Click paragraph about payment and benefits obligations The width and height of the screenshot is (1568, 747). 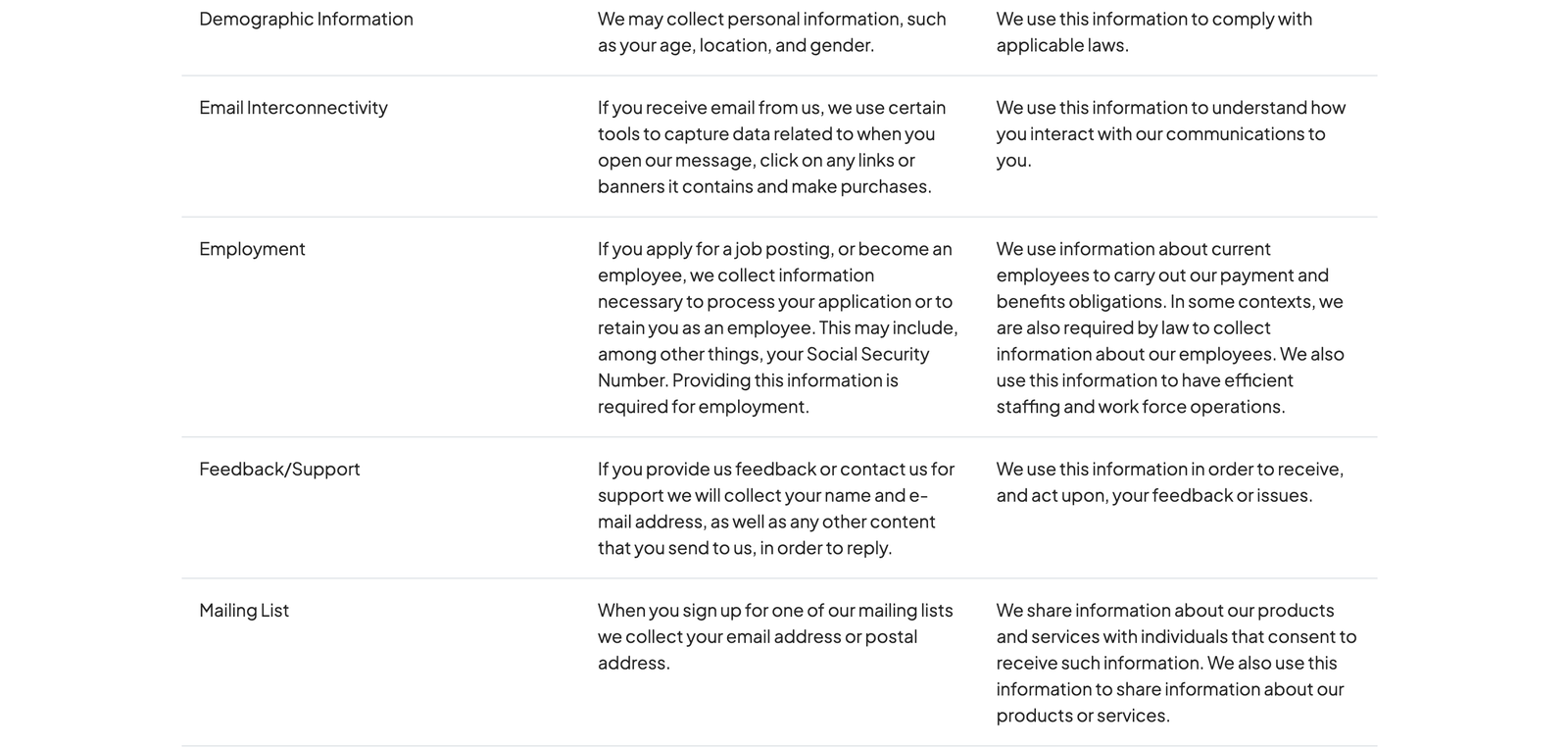pyautogui.click(x=1170, y=326)
